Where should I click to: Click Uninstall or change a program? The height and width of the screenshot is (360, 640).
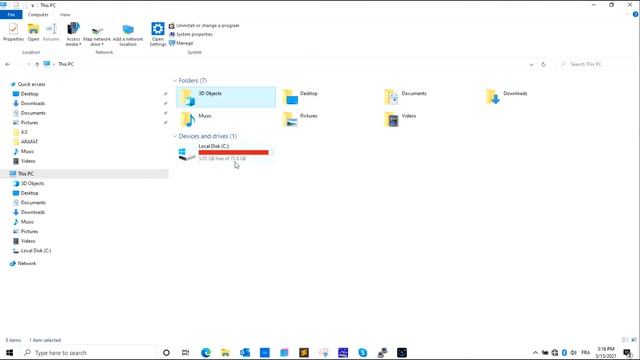point(204,26)
